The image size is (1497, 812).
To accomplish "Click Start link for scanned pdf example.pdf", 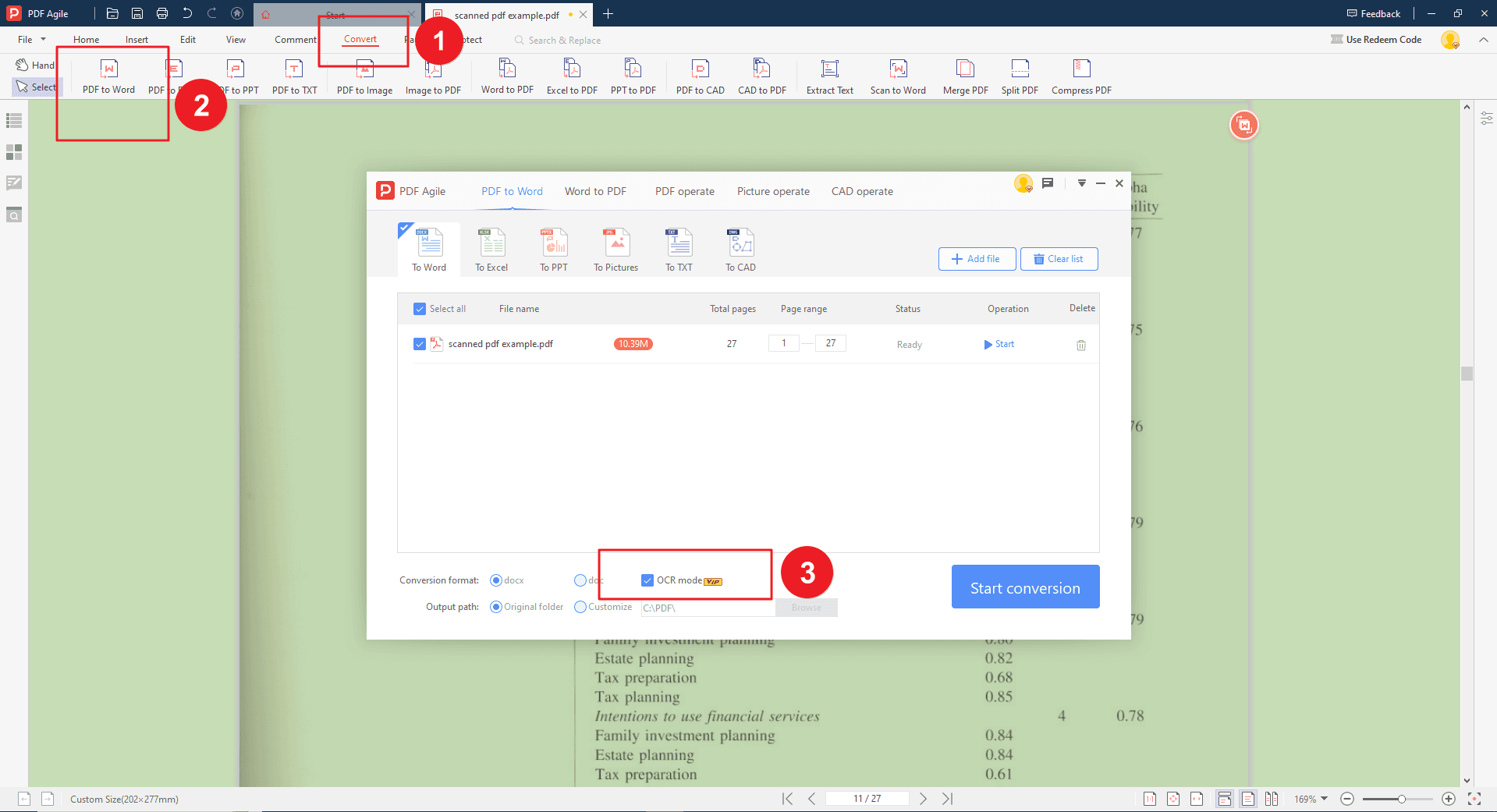I will 999,344.
